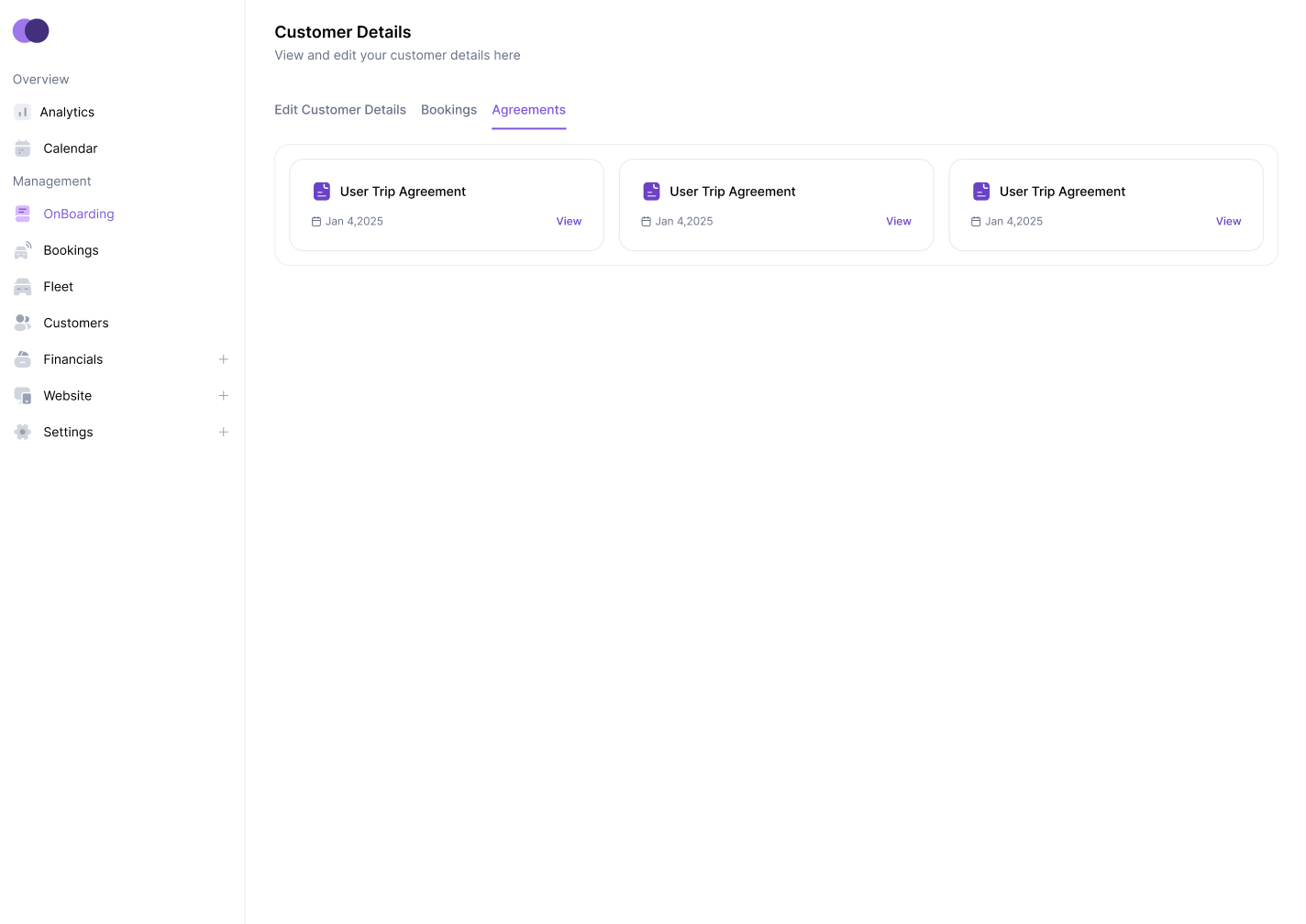Click the Customer Details page heading
Viewport: 1306px width, 924px height.
343,32
